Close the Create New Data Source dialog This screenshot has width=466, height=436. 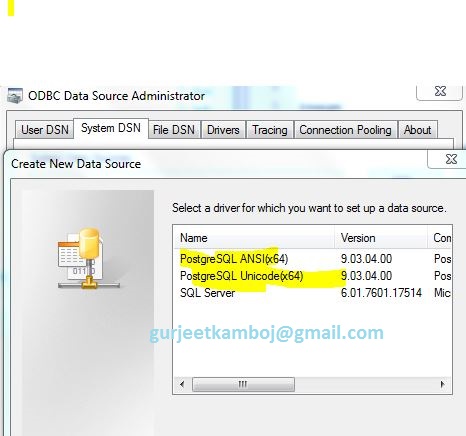[x=451, y=159]
